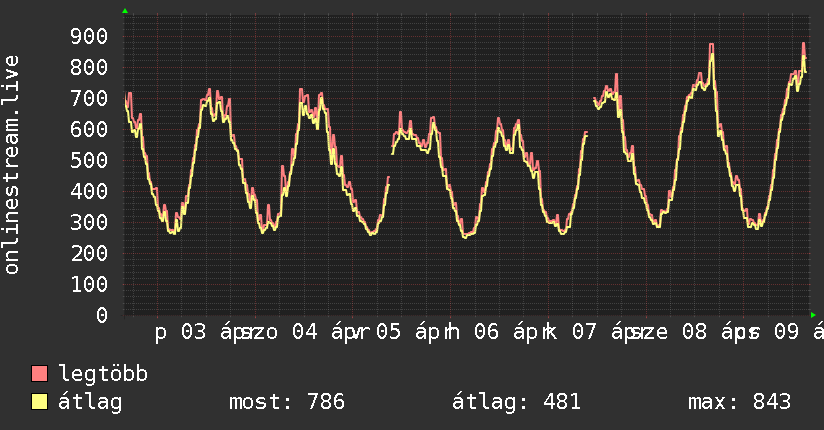
Task: Click the 'most: 786' current value
Action: pyautogui.click(x=286, y=402)
